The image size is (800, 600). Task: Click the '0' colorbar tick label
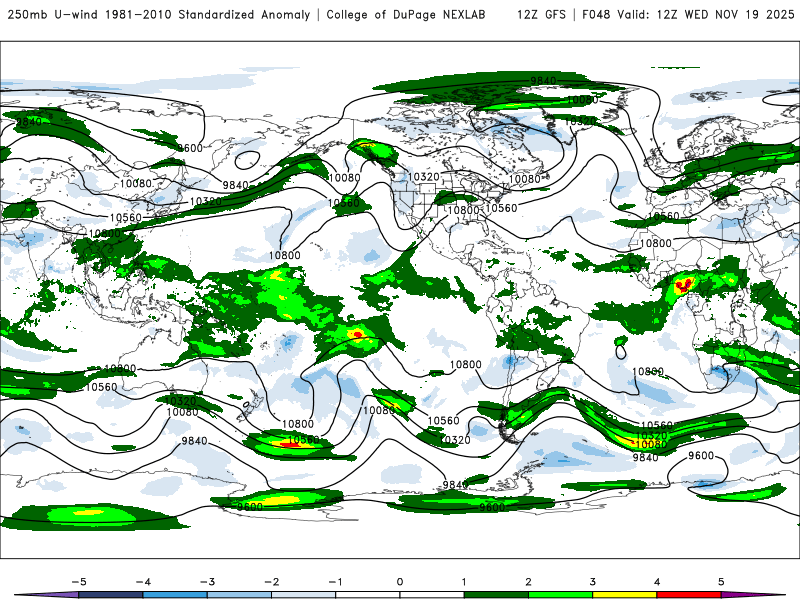[x=400, y=582]
